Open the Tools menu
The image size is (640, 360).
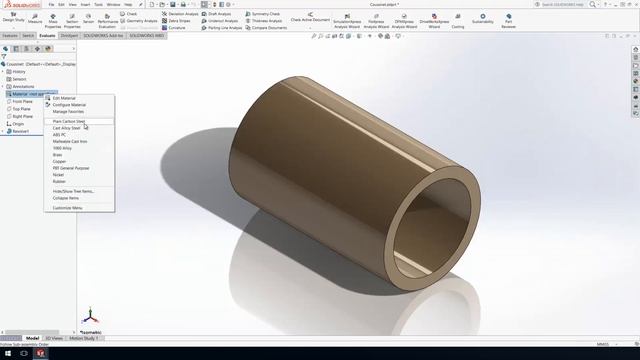point(99,4)
